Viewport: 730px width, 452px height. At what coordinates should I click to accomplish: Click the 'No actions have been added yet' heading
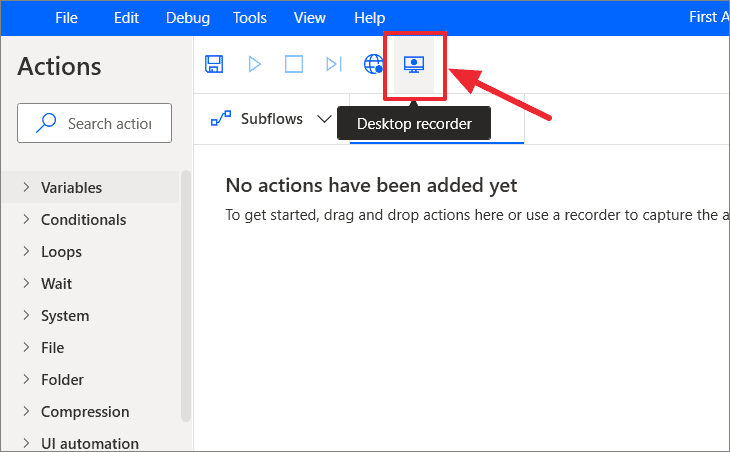click(x=371, y=185)
